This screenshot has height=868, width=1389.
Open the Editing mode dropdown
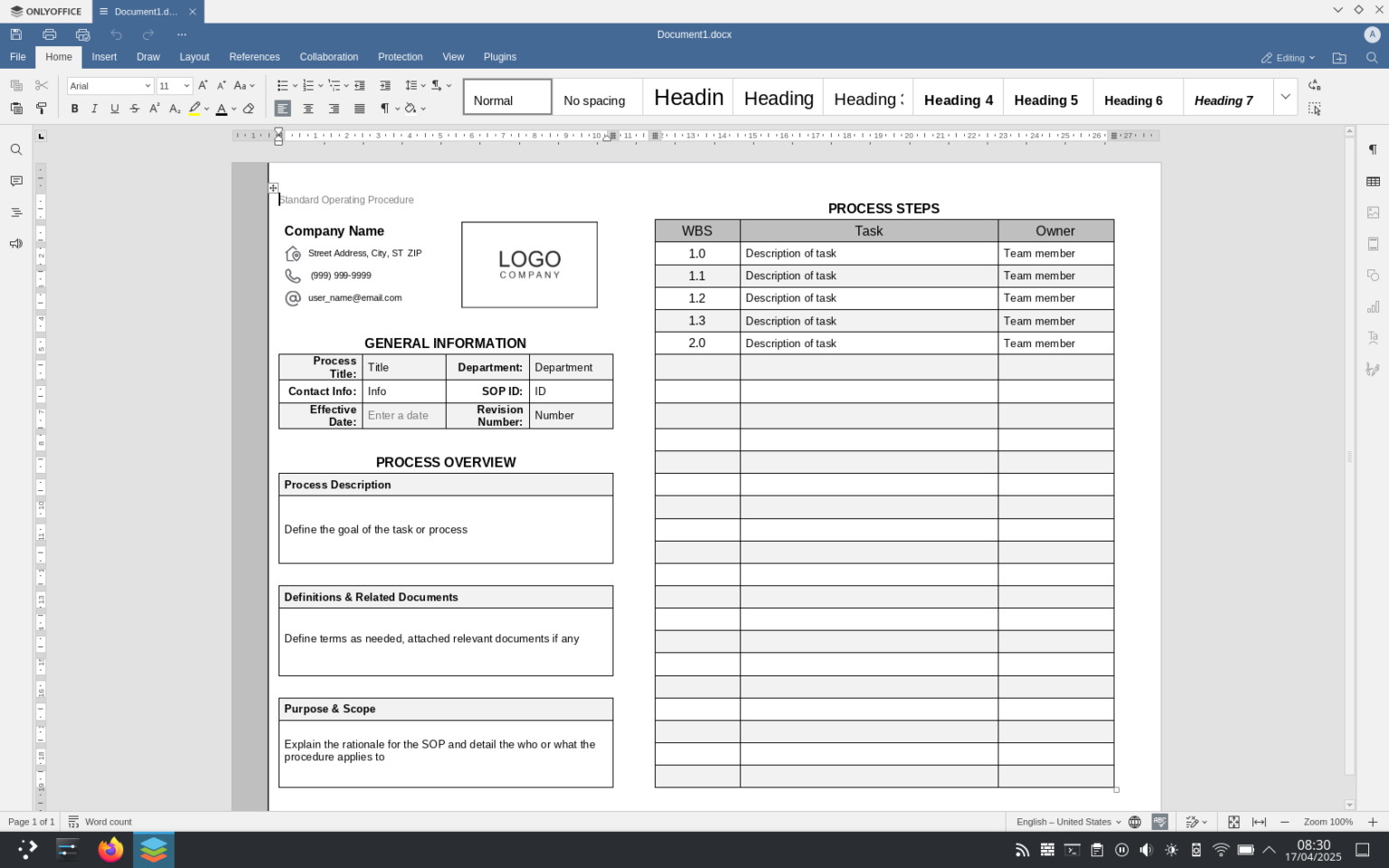[1288, 57]
